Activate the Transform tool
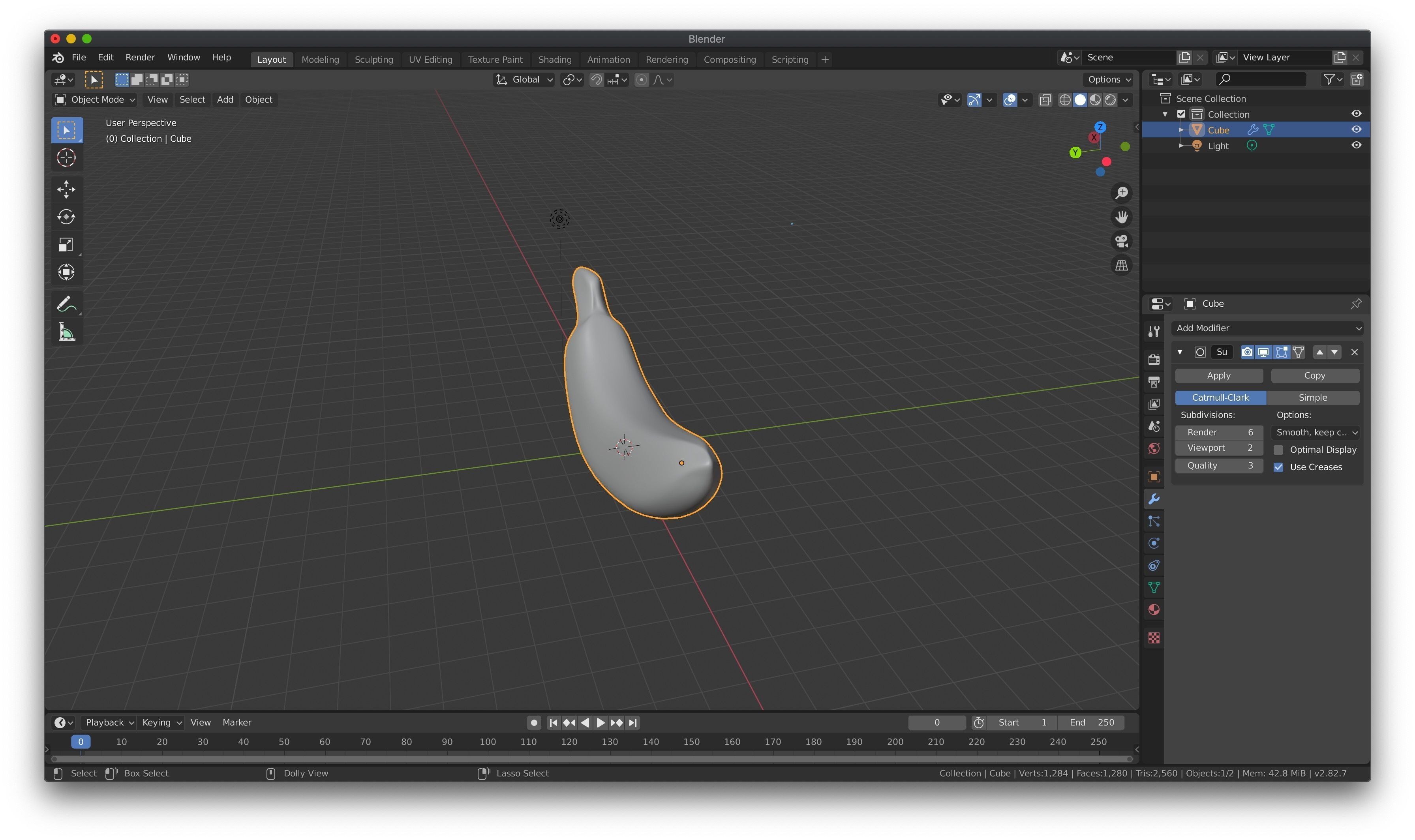Screen dimensions: 1415x840 pyautogui.click(x=66, y=272)
